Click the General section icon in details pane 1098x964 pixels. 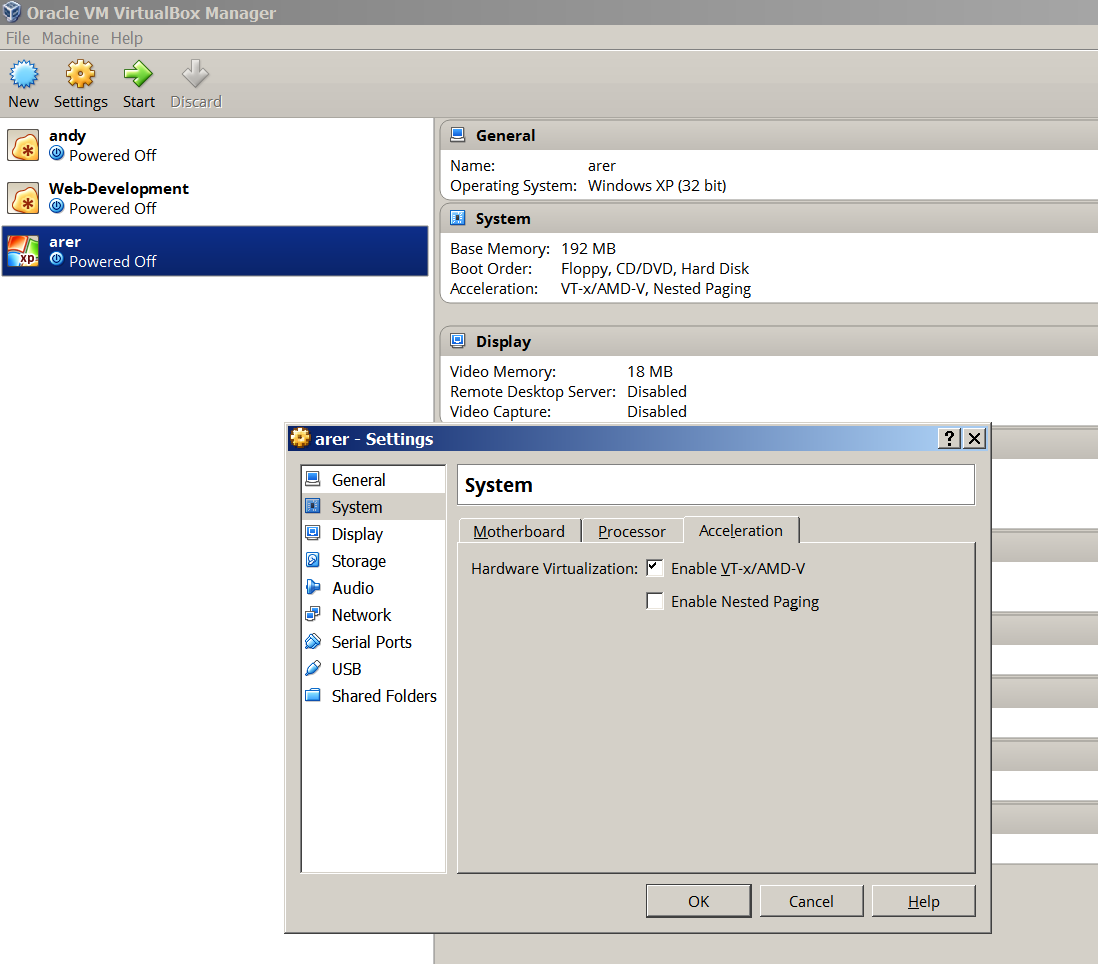pyautogui.click(x=457, y=134)
